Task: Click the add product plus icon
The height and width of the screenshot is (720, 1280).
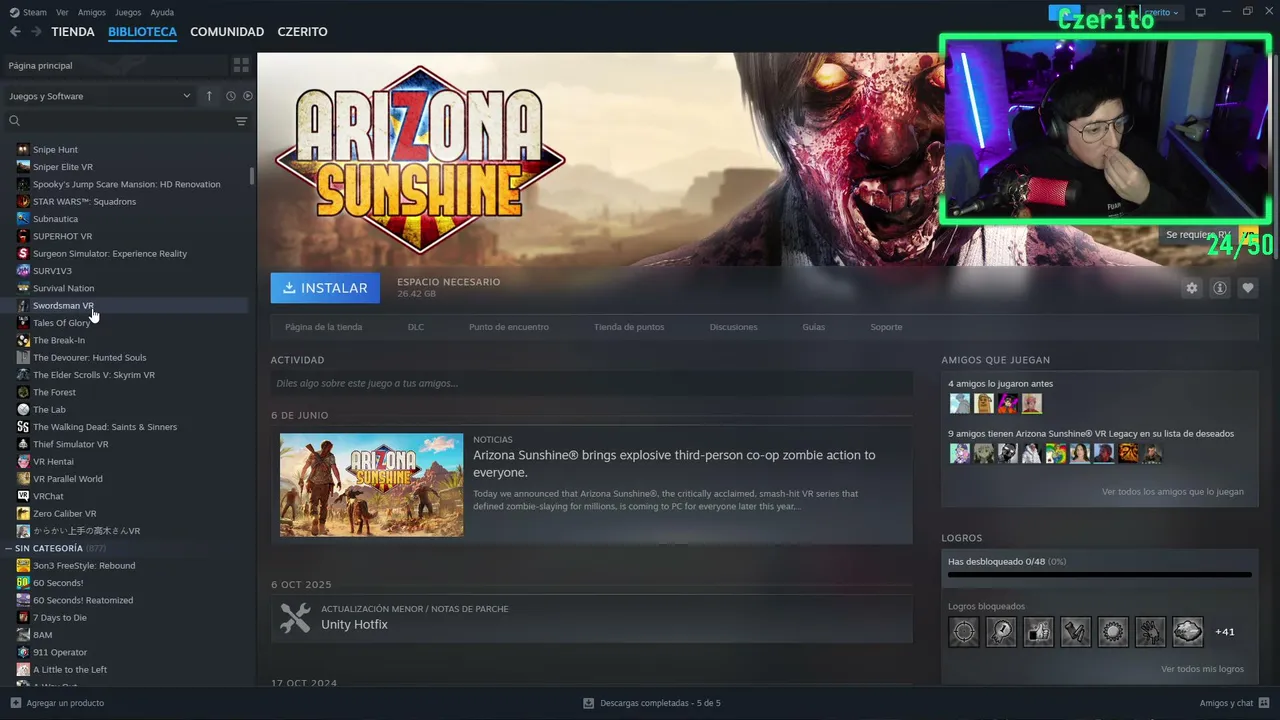Action: (15, 703)
